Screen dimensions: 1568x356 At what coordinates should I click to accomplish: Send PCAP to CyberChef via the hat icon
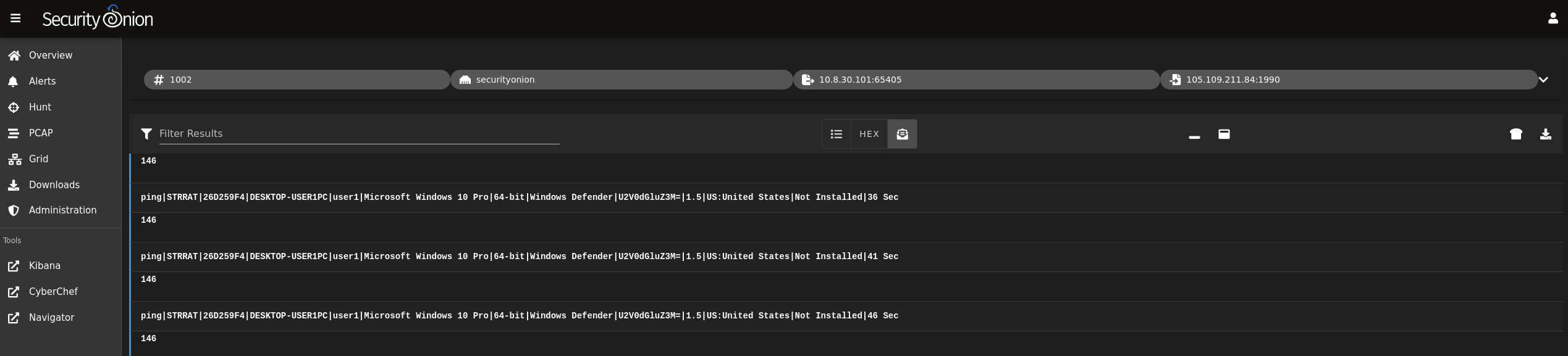point(1516,134)
